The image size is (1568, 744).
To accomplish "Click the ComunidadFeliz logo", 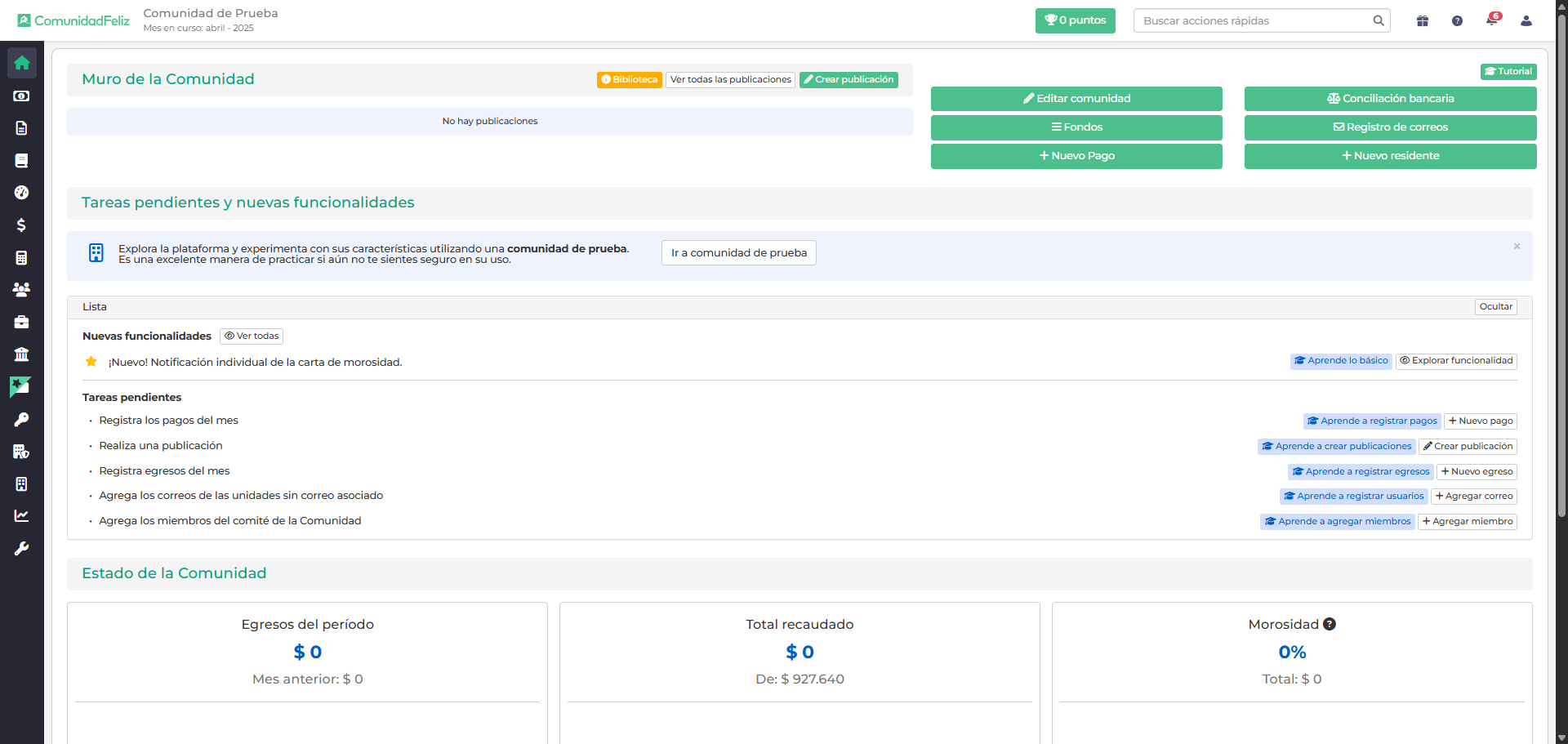I will 73,20.
